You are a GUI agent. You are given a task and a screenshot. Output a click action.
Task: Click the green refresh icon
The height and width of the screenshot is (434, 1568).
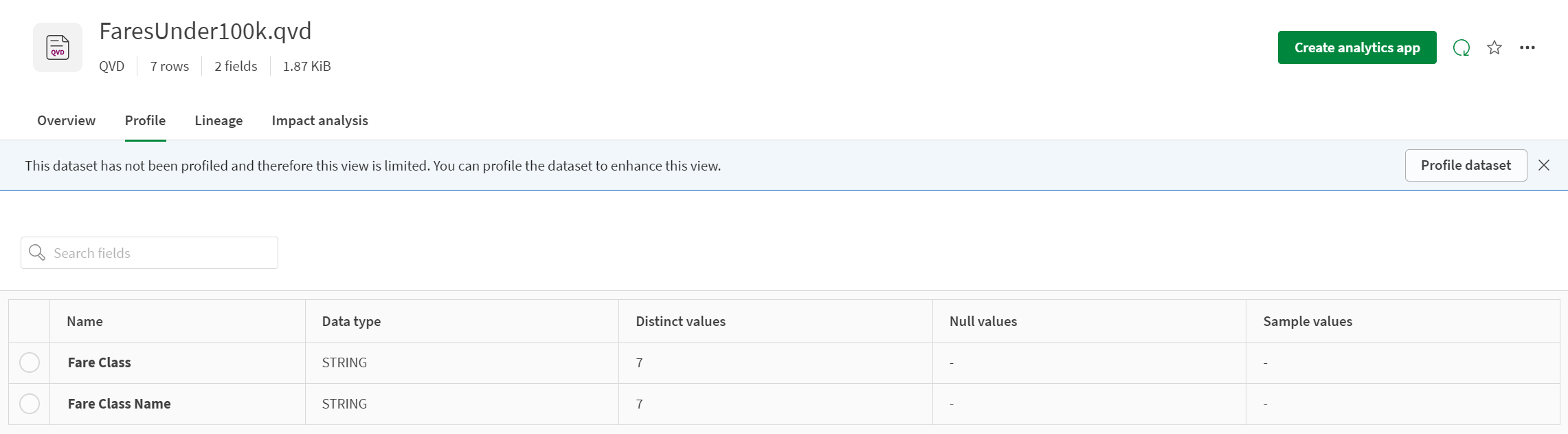(x=1461, y=47)
